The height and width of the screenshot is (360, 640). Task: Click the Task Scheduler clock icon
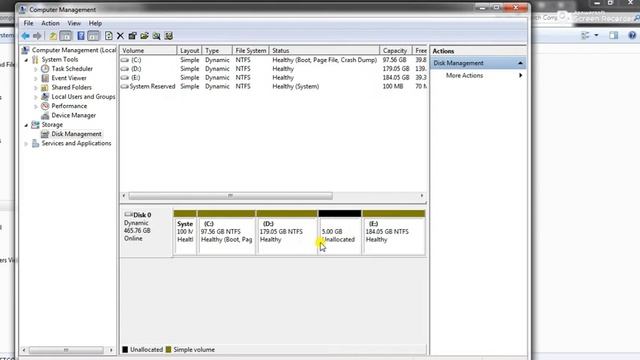click(45, 69)
